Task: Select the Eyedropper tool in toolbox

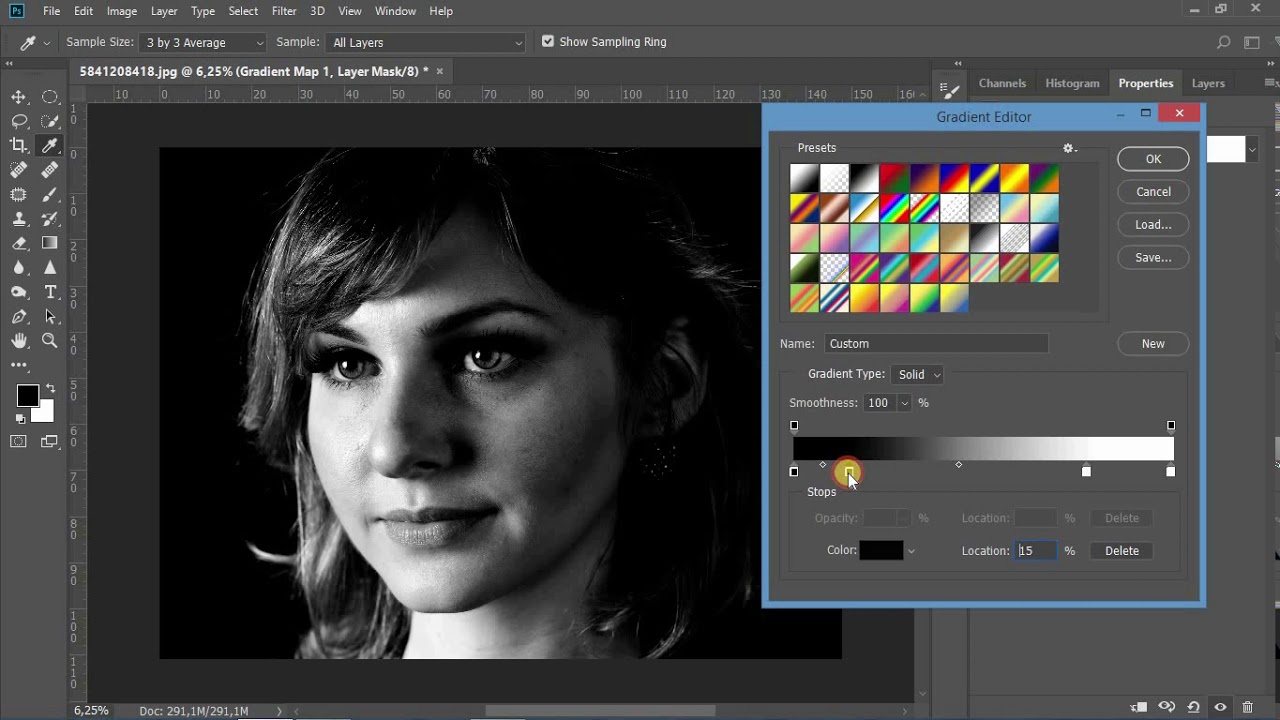Action: pyautogui.click(x=50, y=146)
